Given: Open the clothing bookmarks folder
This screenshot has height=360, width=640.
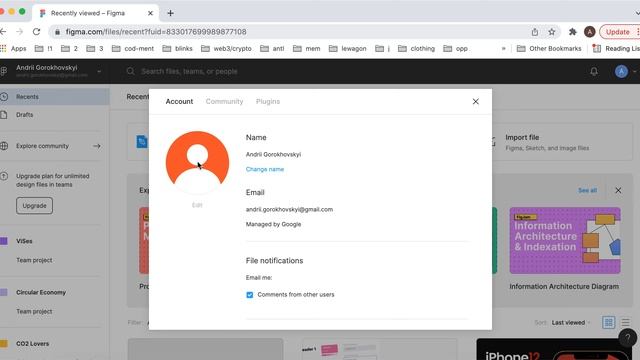Looking at the screenshot, I should (x=416, y=49).
